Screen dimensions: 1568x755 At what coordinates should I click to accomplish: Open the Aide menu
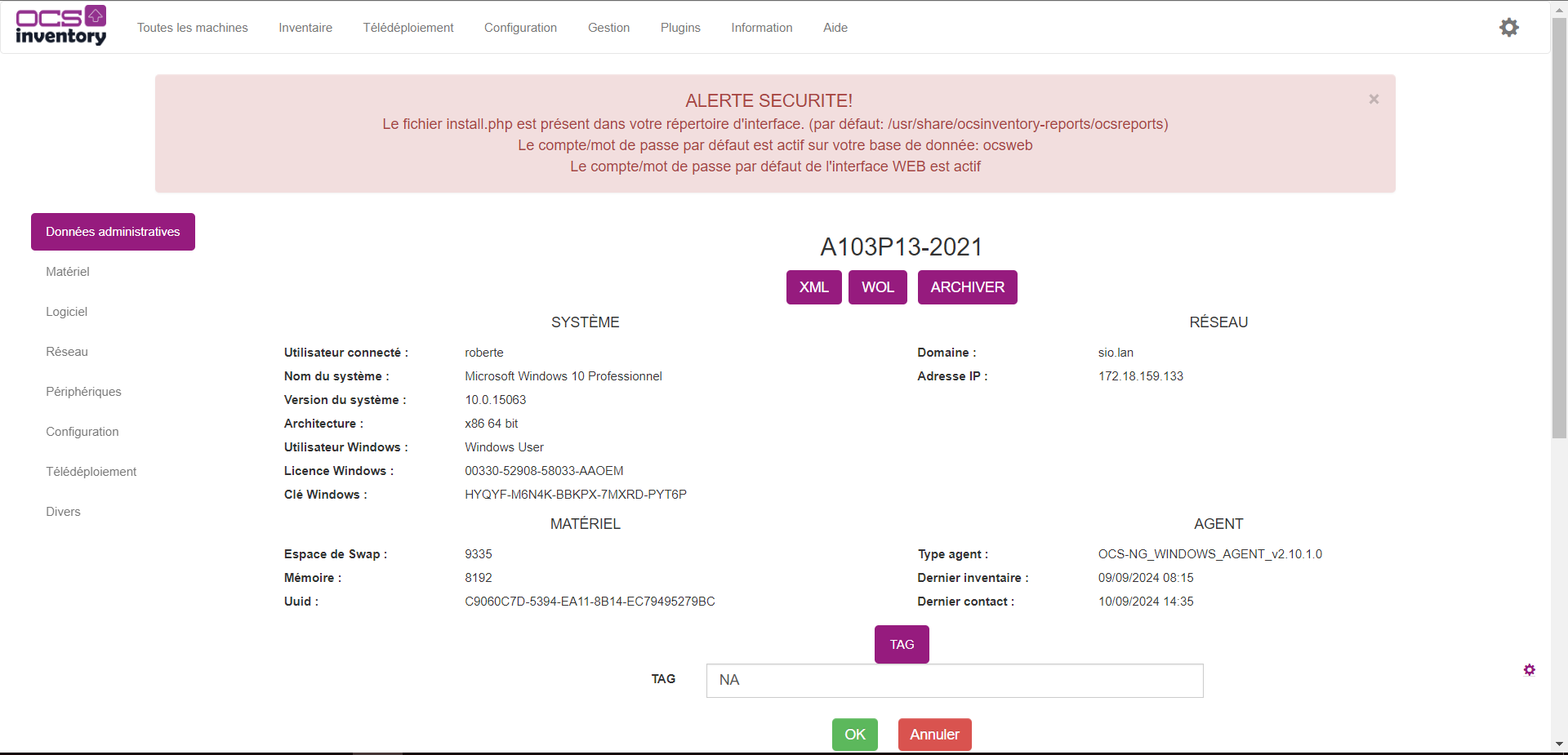click(835, 27)
